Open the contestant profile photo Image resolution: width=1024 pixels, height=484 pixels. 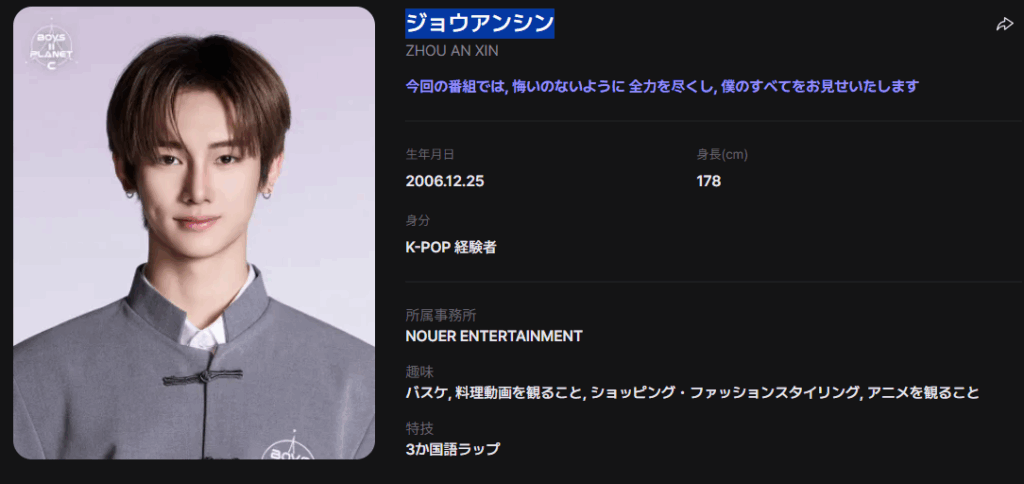[x=194, y=233]
